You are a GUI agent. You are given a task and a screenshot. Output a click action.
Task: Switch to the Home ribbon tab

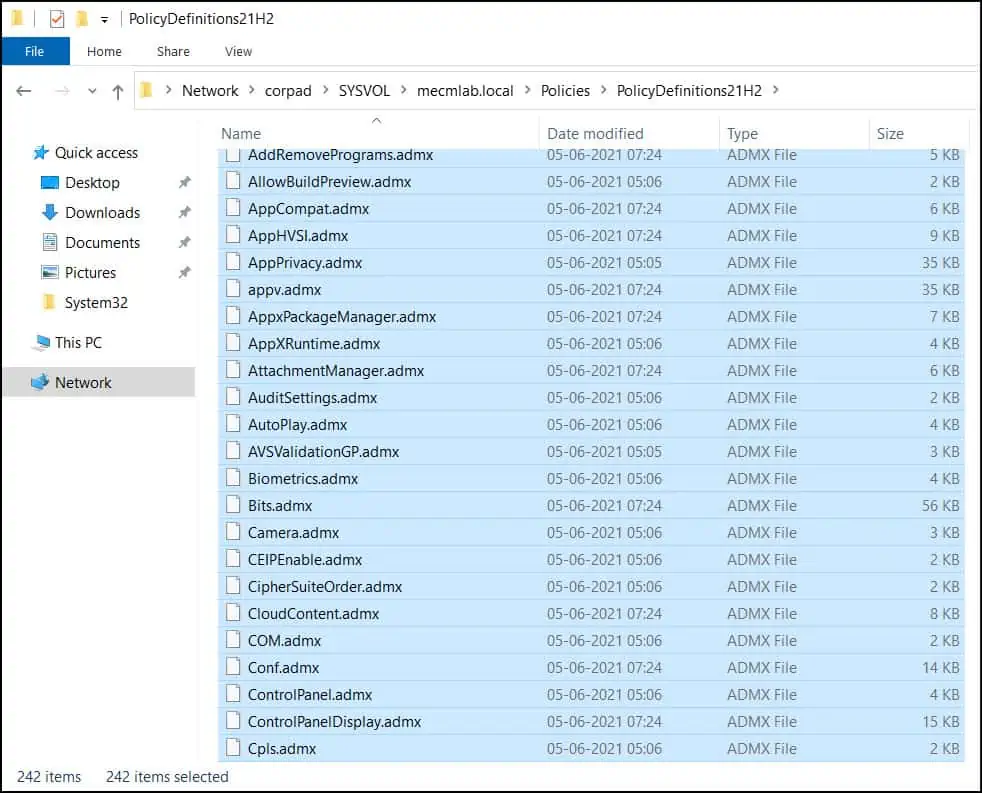pyautogui.click(x=104, y=51)
